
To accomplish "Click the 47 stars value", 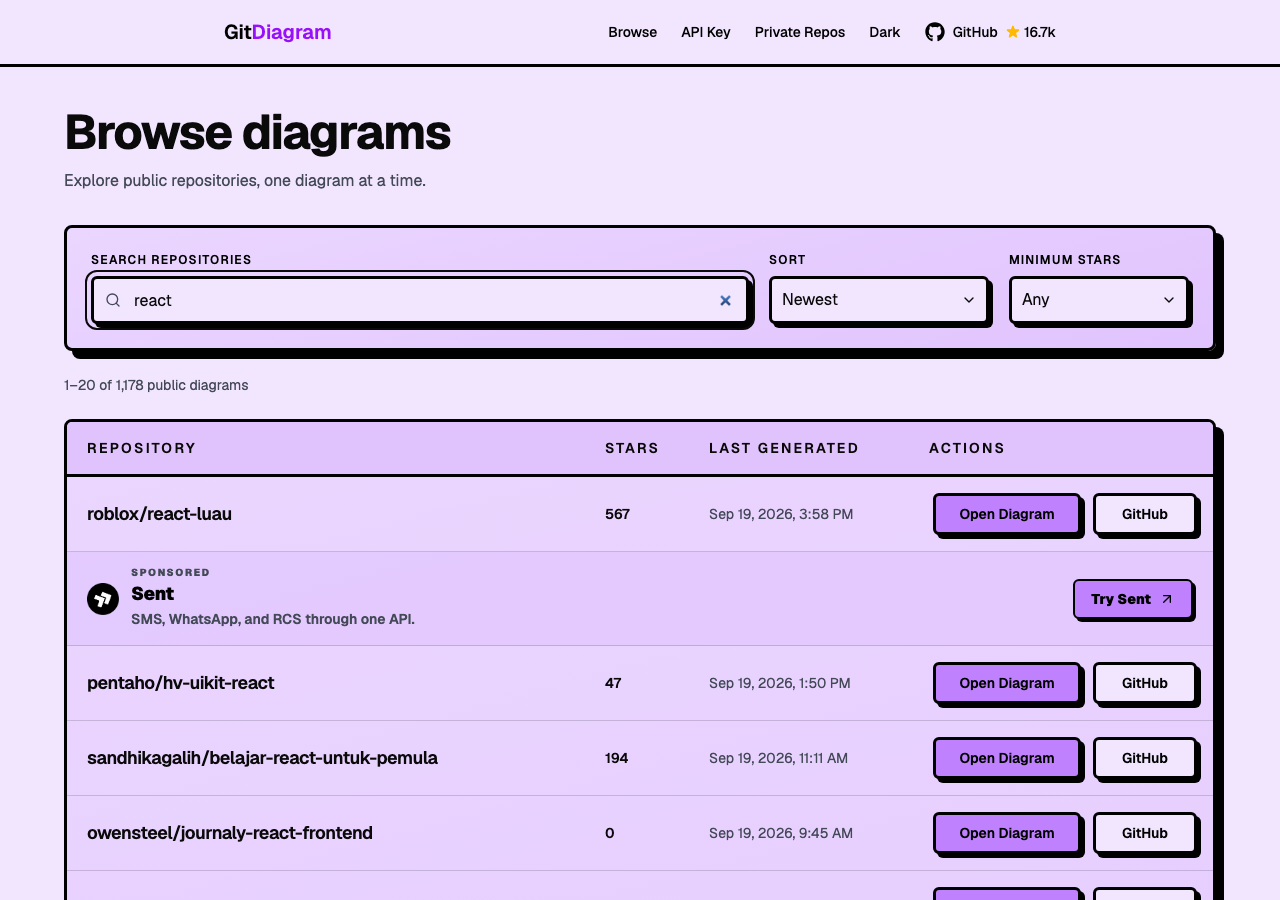I will [x=613, y=683].
